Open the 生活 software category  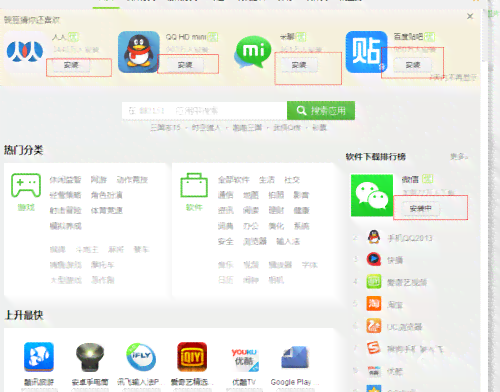(x=267, y=180)
